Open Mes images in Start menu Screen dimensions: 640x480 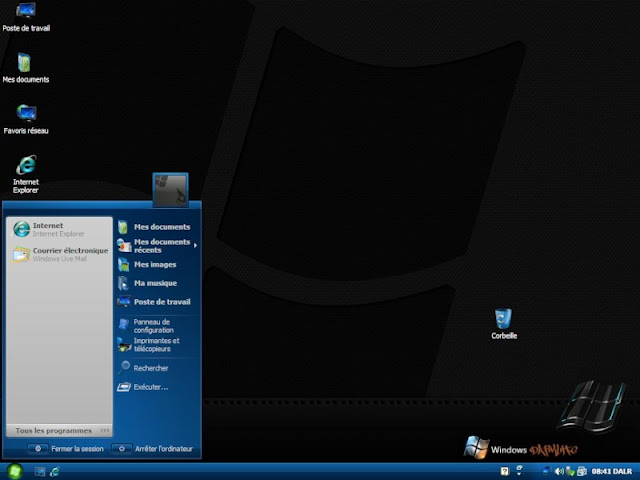click(157, 264)
